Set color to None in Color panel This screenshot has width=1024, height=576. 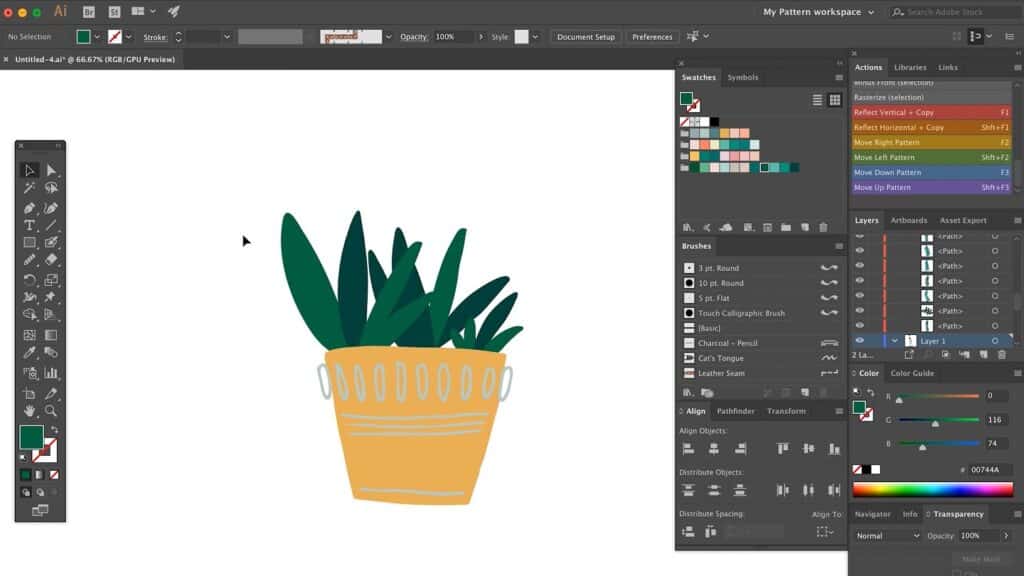(x=857, y=469)
